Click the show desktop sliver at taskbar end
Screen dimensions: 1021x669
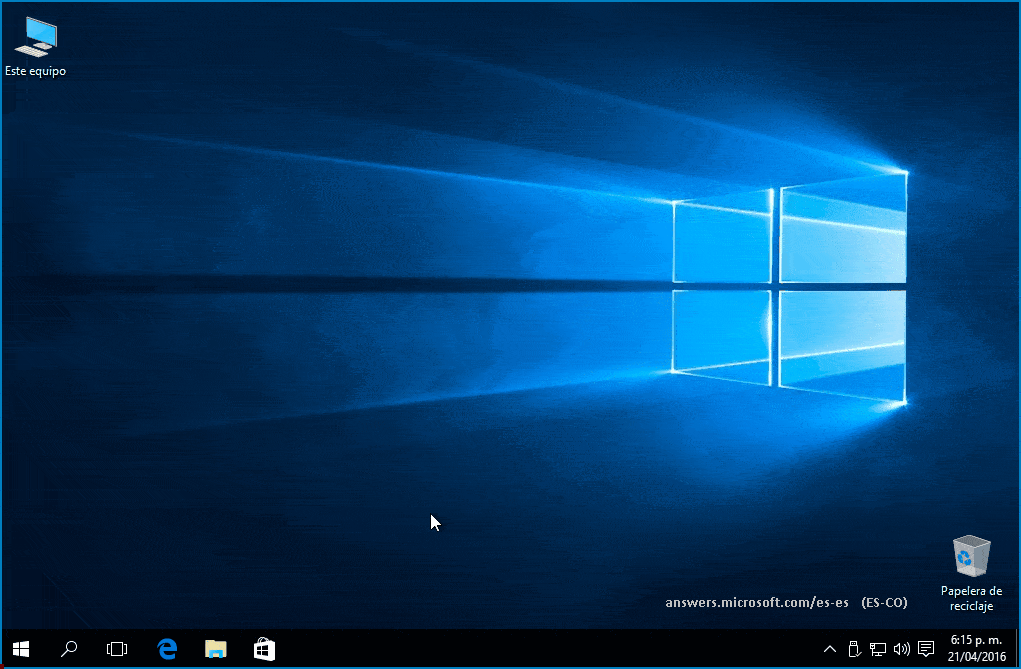pyautogui.click(x=1016, y=649)
